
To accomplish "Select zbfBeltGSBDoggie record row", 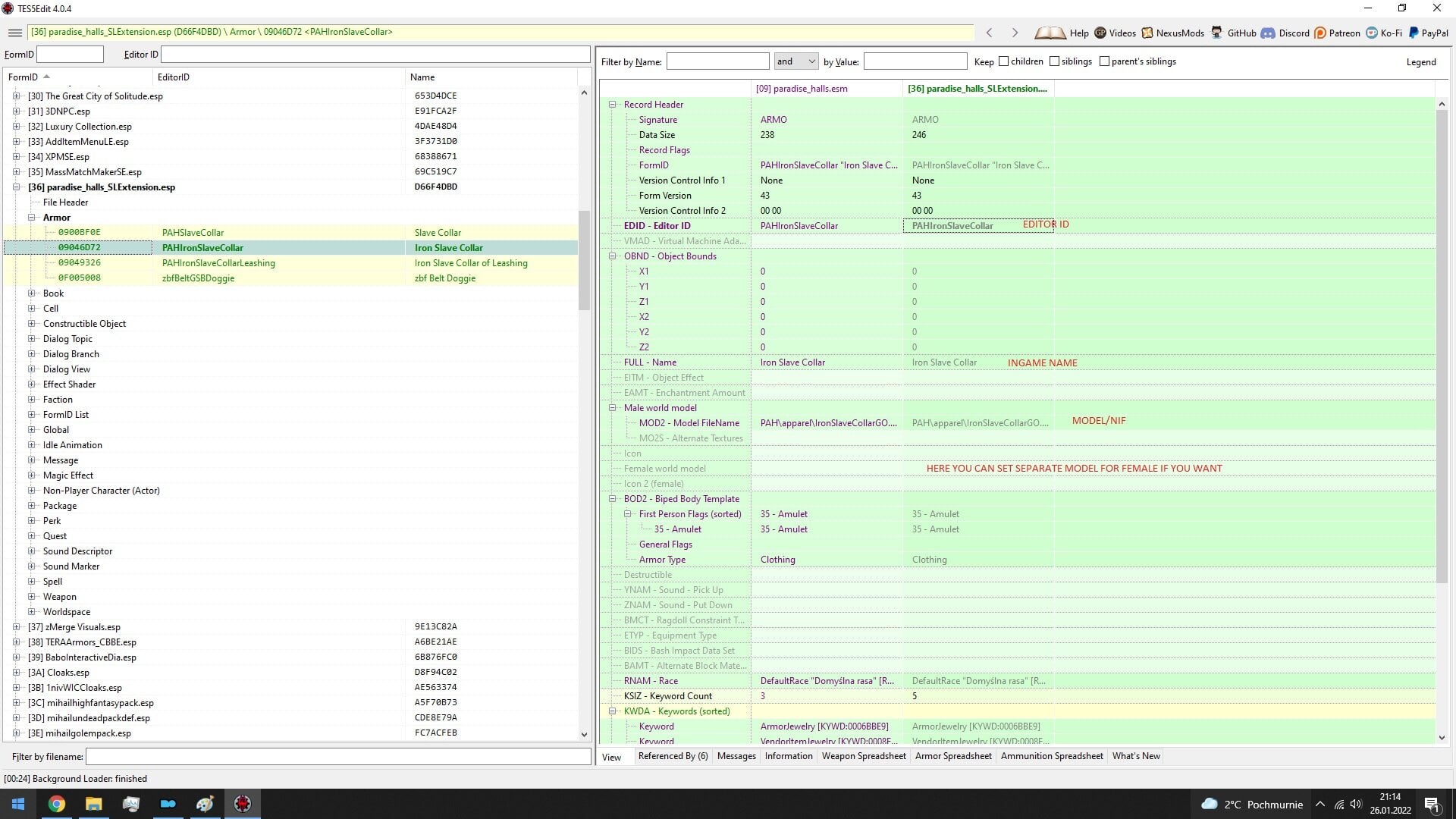I will (x=290, y=278).
